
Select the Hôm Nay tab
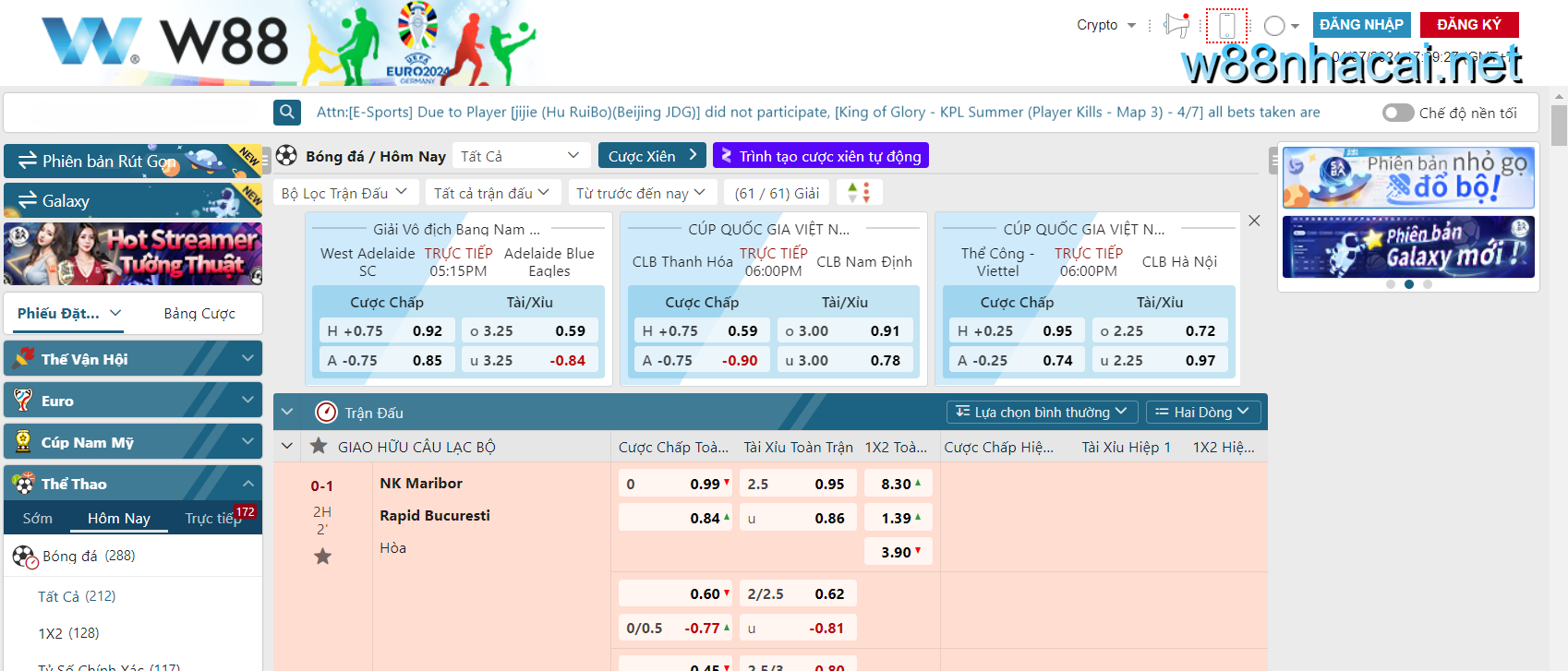point(119,518)
